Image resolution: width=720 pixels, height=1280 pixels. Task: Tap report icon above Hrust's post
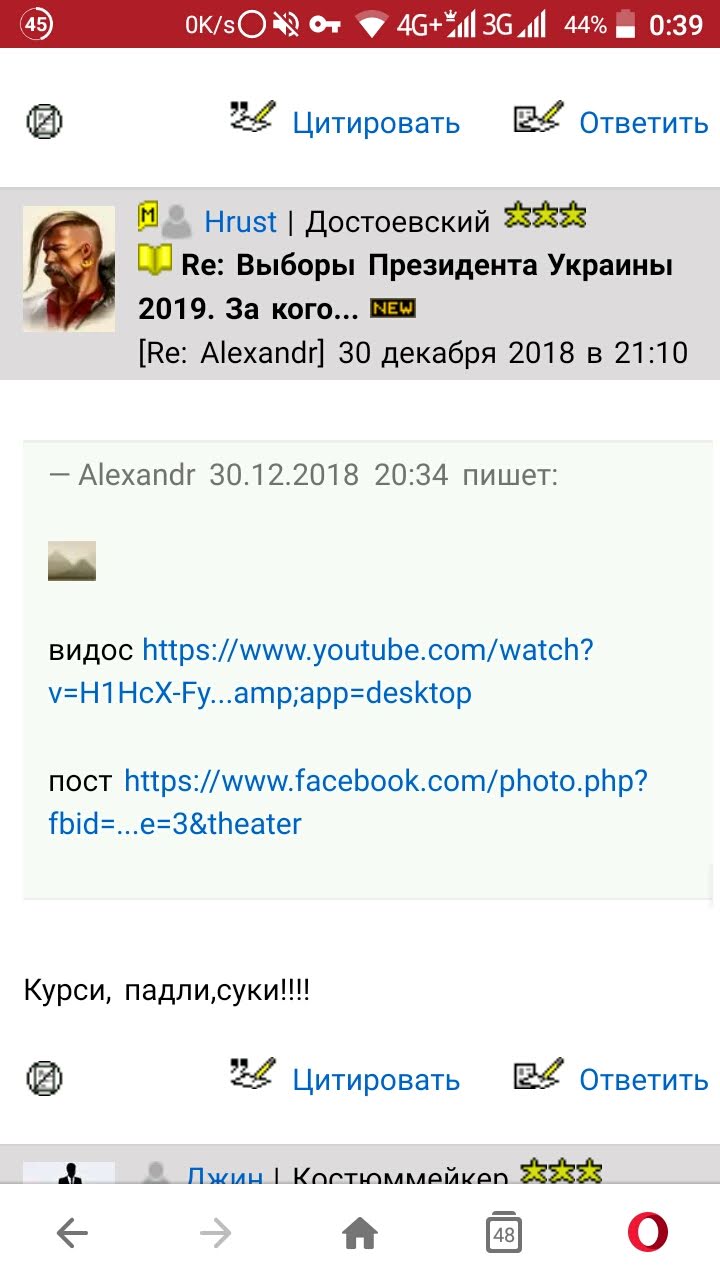(x=44, y=122)
